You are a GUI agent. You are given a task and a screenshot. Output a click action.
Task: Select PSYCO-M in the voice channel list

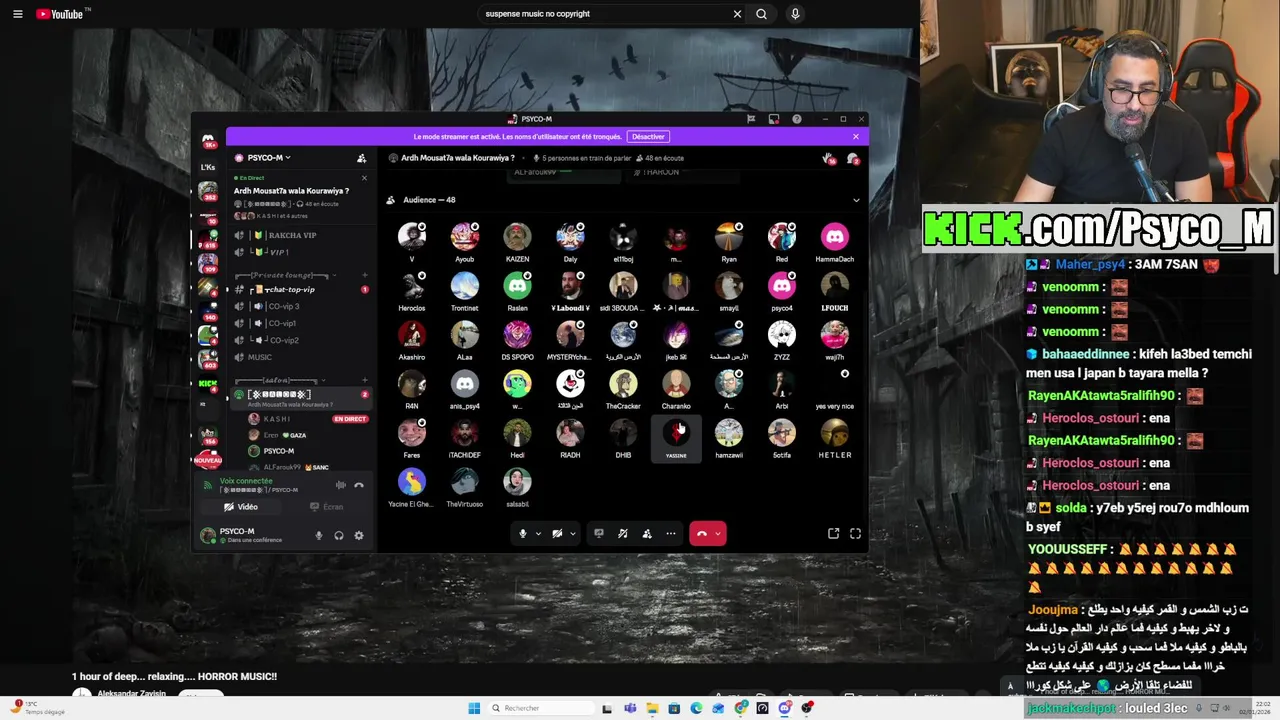(x=279, y=451)
